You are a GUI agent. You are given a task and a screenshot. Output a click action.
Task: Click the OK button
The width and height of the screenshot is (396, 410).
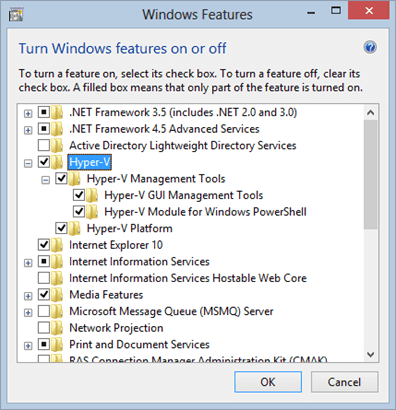click(268, 382)
